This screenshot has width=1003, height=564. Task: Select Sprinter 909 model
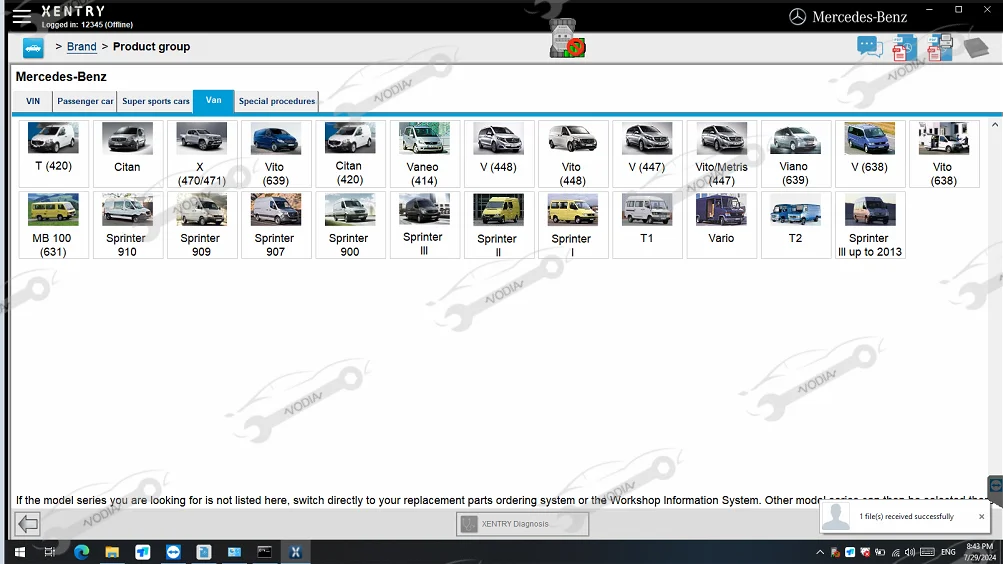click(x=201, y=225)
